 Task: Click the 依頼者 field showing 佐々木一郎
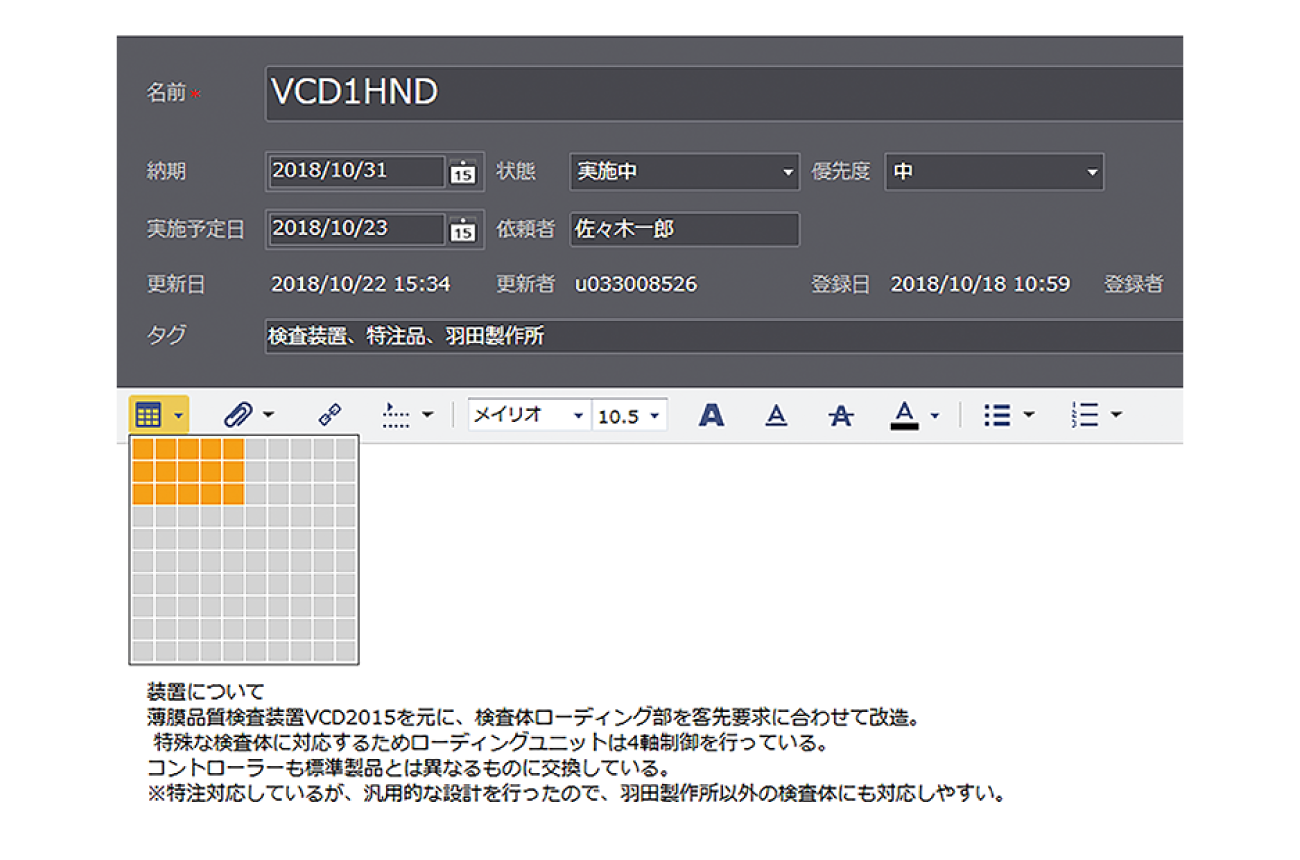coord(683,229)
